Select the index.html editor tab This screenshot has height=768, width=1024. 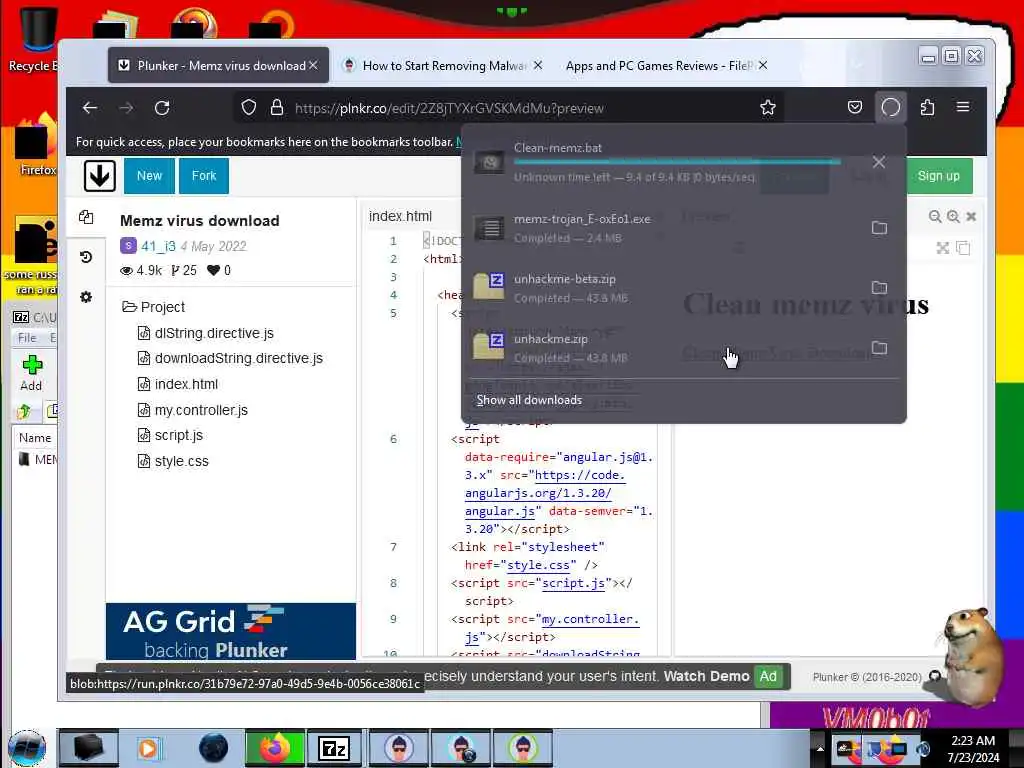coord(400,216)
